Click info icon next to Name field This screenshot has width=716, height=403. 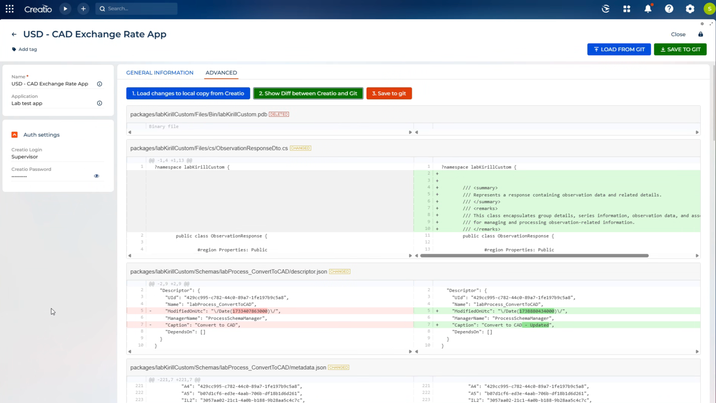[x=100, y=84]
